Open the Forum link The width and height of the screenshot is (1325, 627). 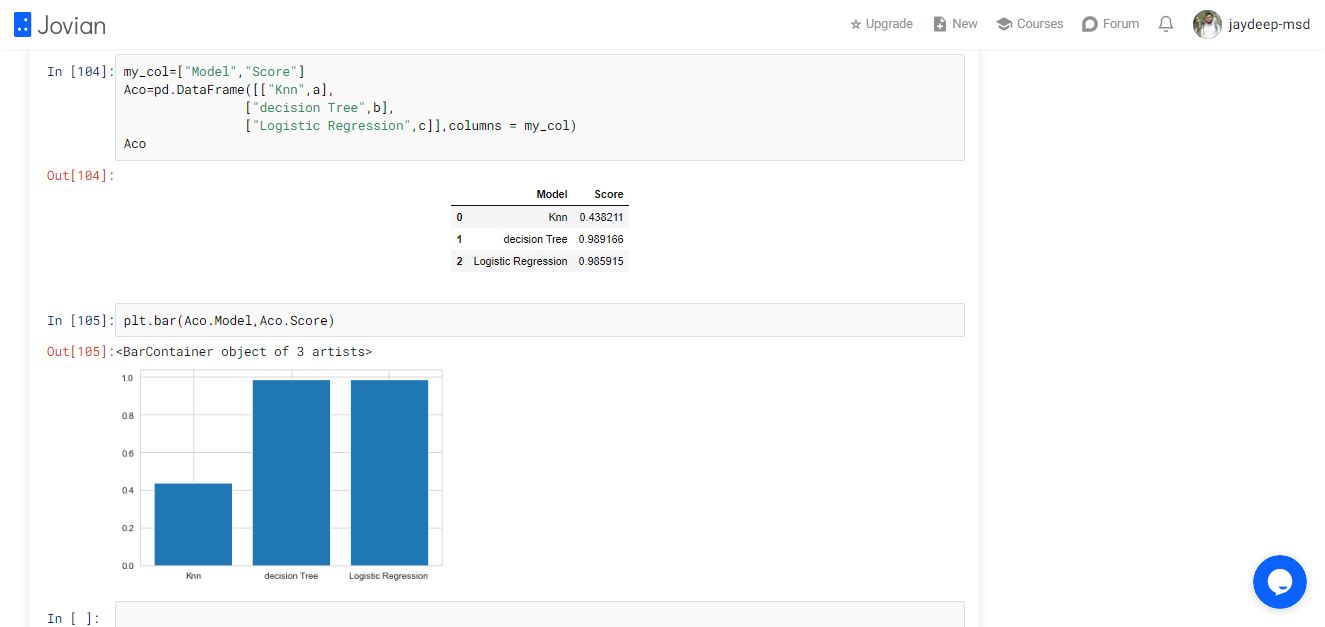pos(1121,24)
